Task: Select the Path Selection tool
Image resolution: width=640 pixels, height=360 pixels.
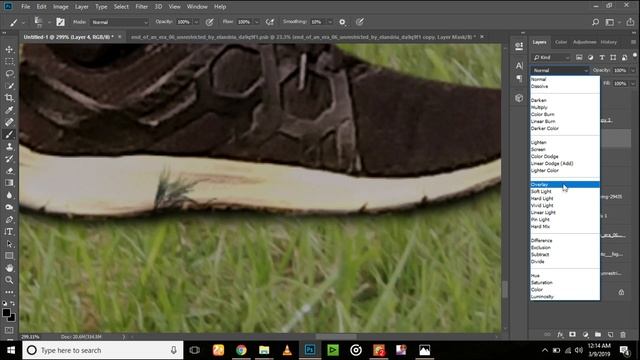Action: pos(9,244)
